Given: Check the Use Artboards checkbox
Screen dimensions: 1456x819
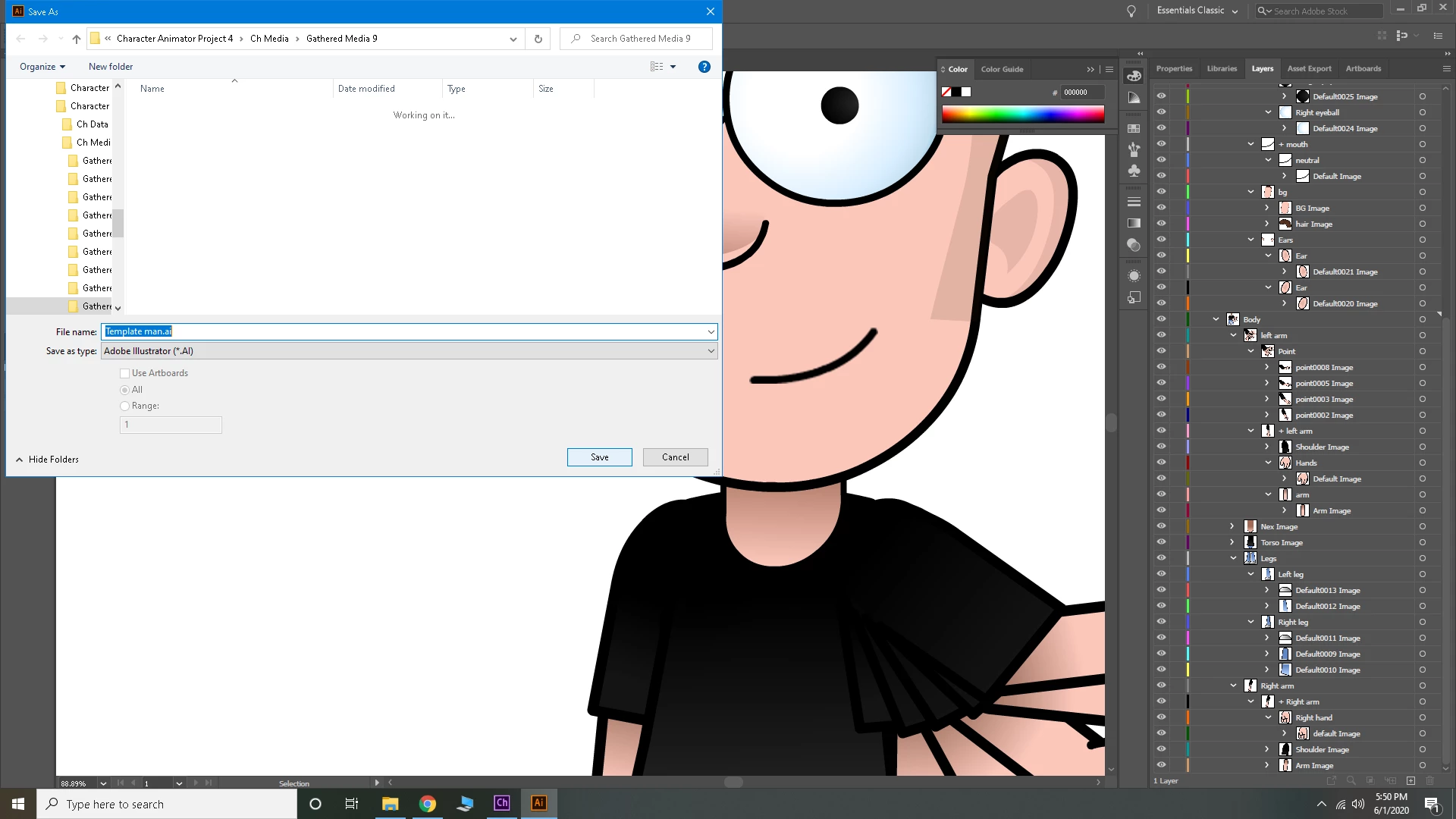Looking at the screenshot, I should pyautogui.click(x=124, y=373).
